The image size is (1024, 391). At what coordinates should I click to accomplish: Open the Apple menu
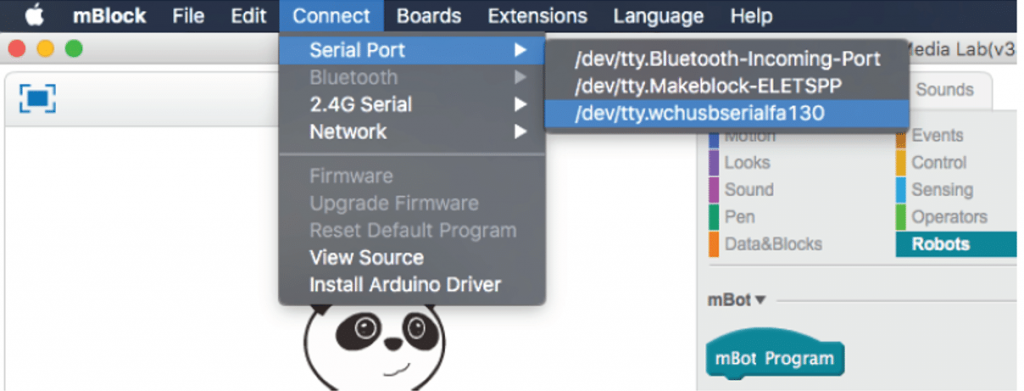34,16
